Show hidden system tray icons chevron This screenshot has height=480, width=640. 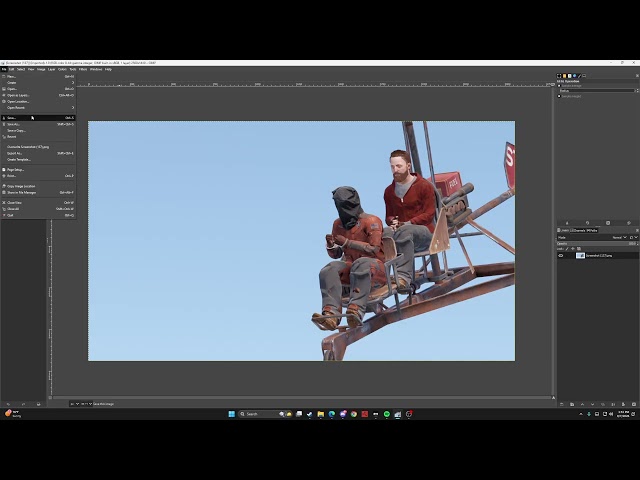tap(581, 414)
